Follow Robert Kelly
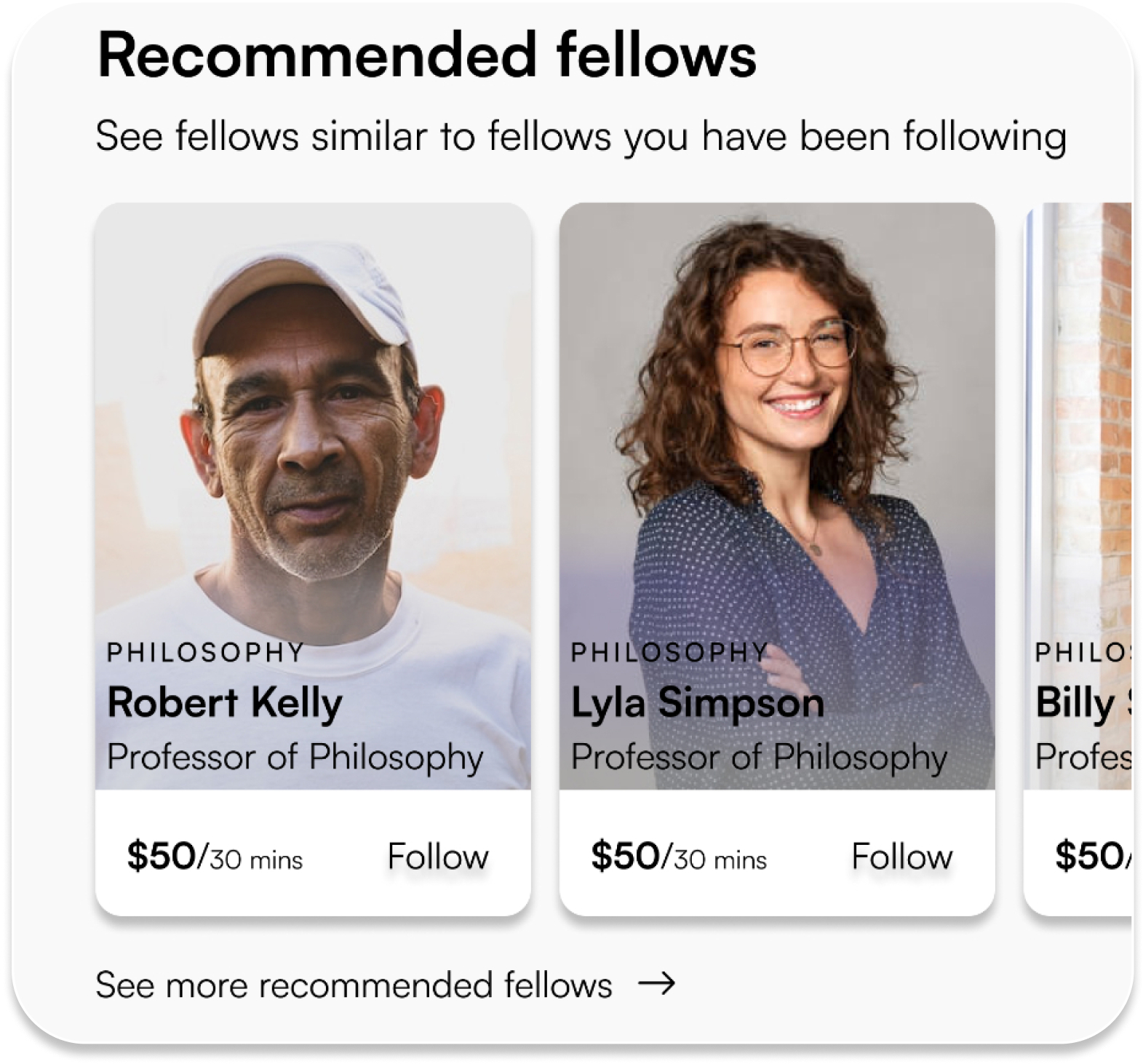 [437, 857]
